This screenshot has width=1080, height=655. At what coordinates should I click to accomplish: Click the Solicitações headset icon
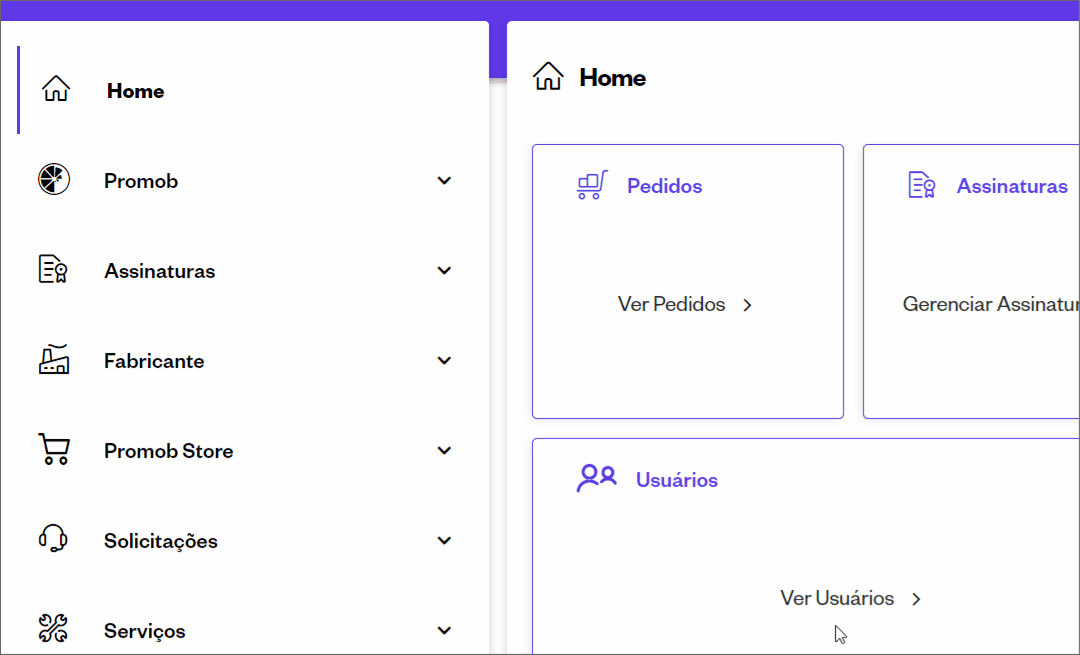coord(53,539)
